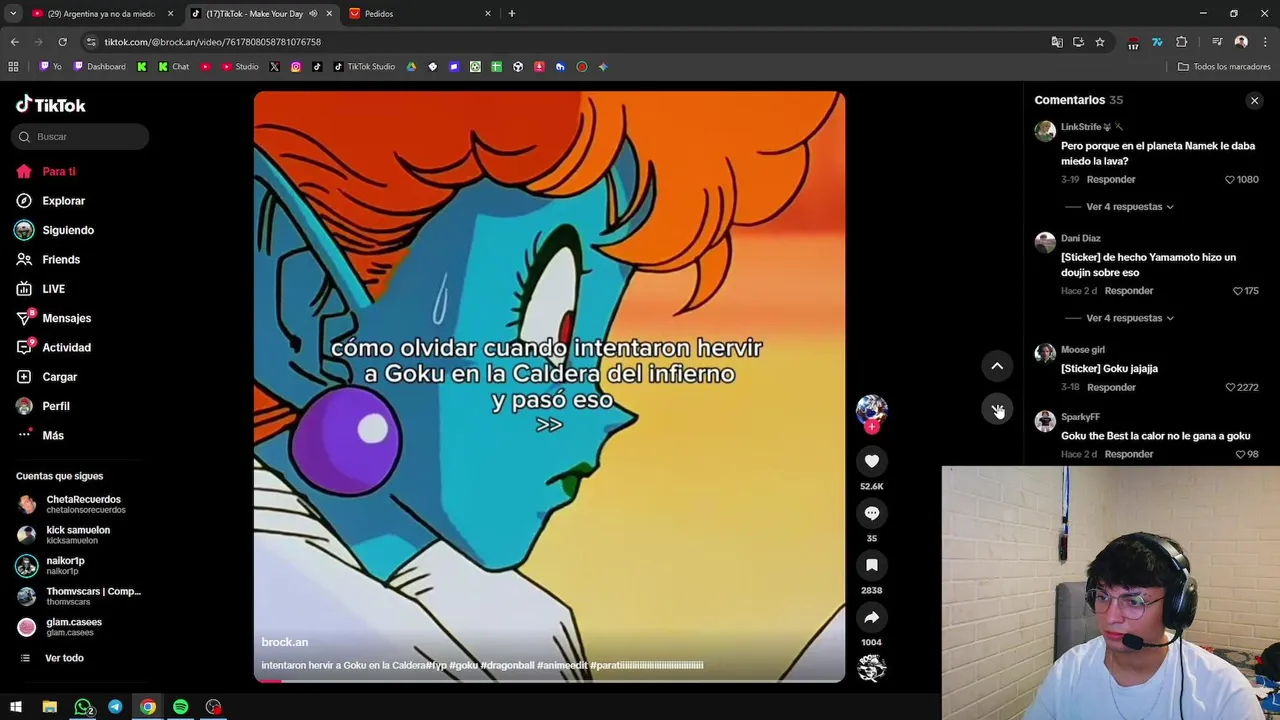Like LinkStrife's comment
Viewport: 1280px width, 720px height.
[x=1230, y=180]
